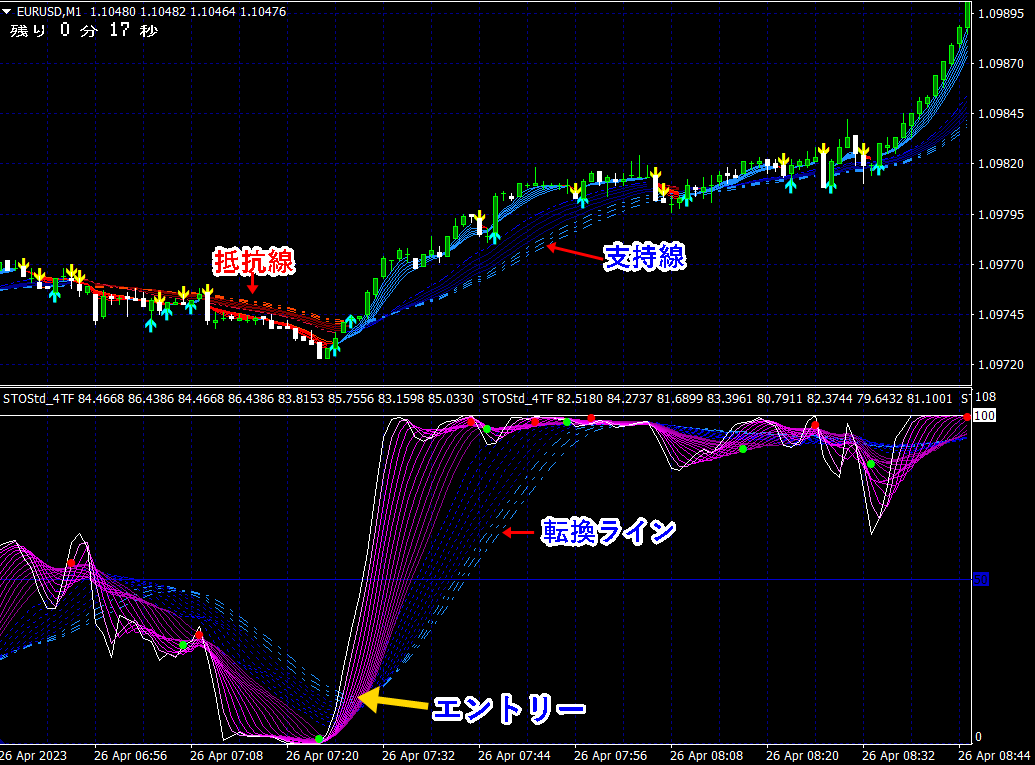Click the 100 level marker on oscillator scale

point(984,416)
